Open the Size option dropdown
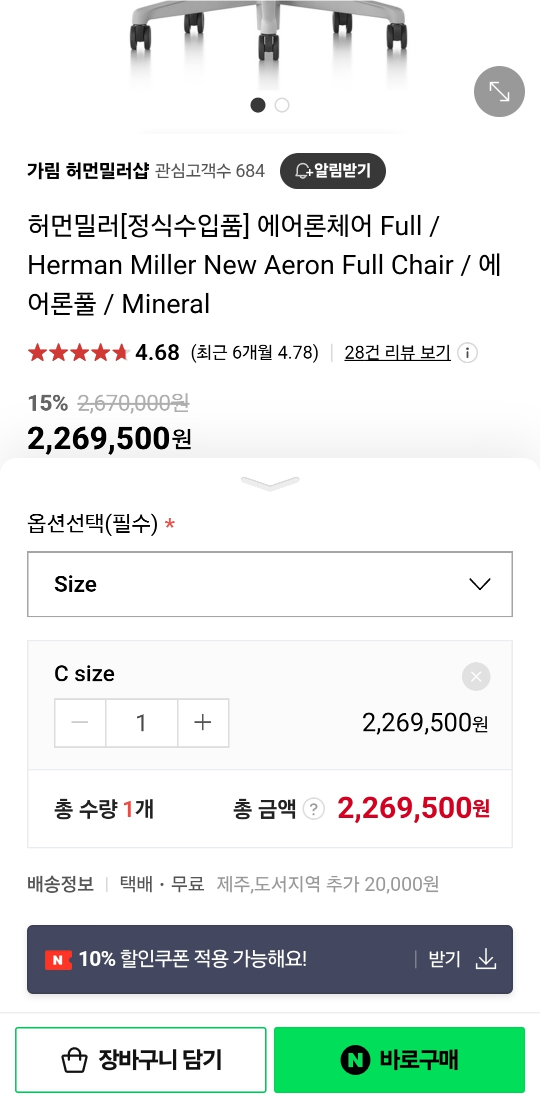 click(270, 584)
